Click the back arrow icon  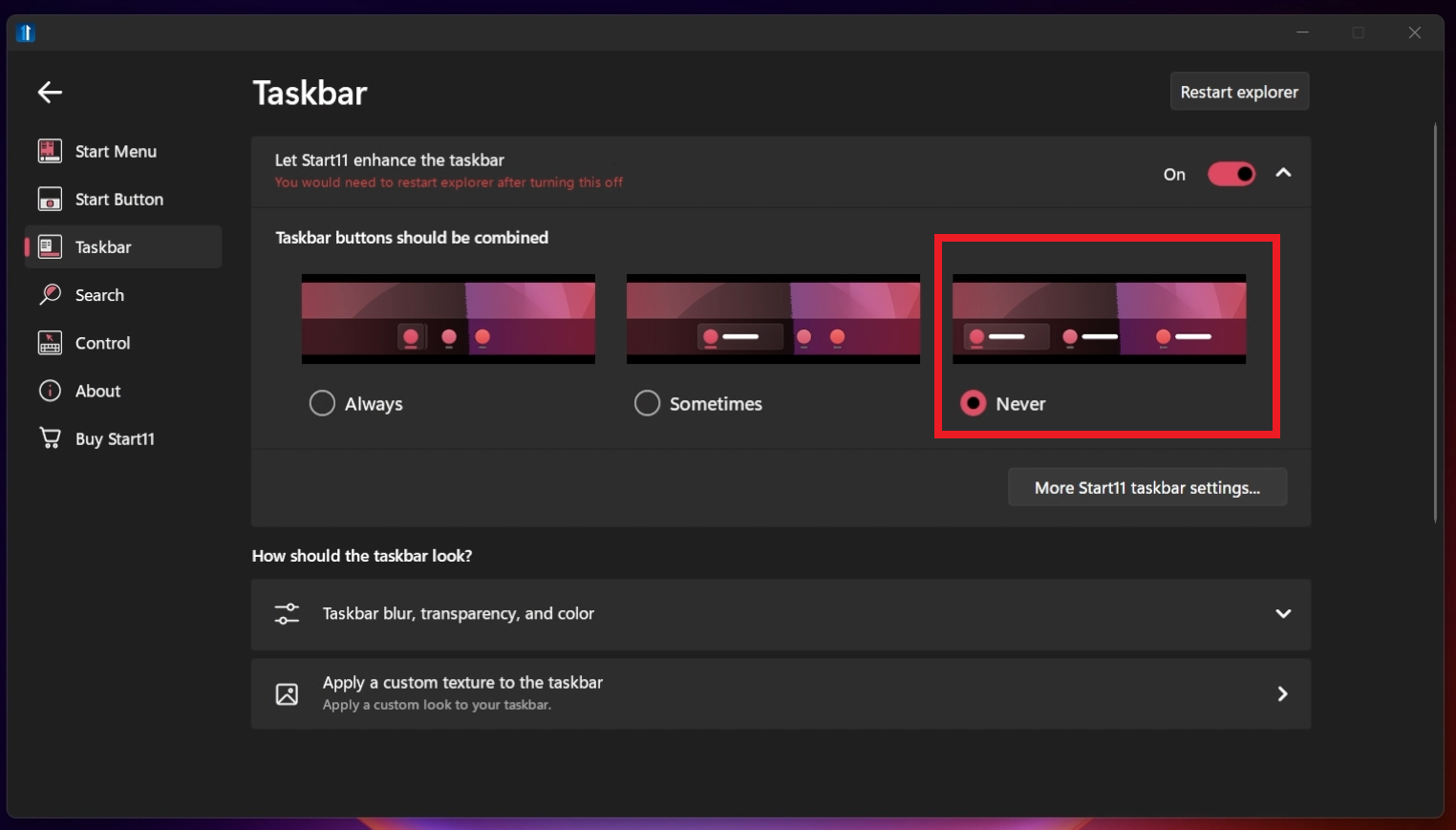coord(50,92)
